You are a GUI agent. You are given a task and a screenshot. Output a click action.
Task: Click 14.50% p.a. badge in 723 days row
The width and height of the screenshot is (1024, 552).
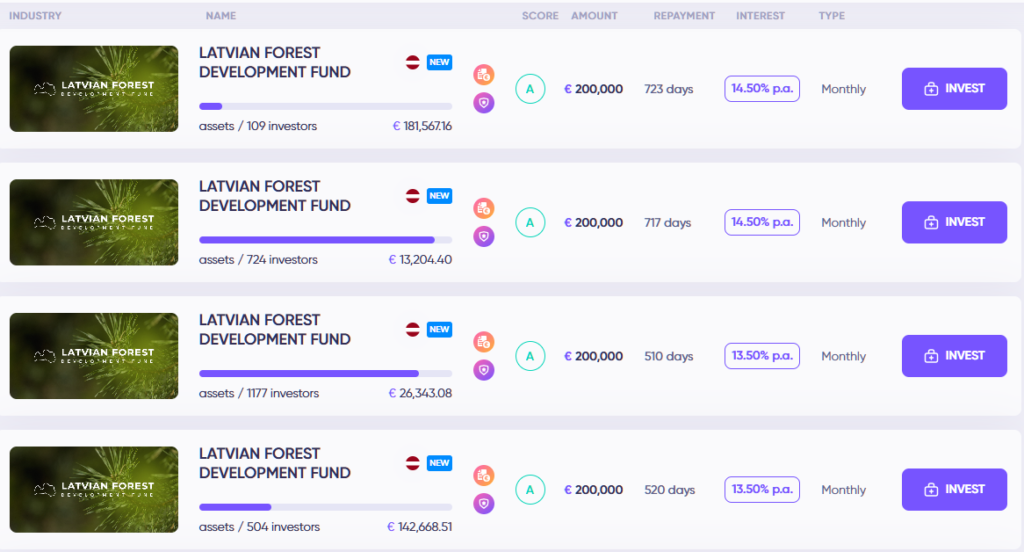point(762,89)
